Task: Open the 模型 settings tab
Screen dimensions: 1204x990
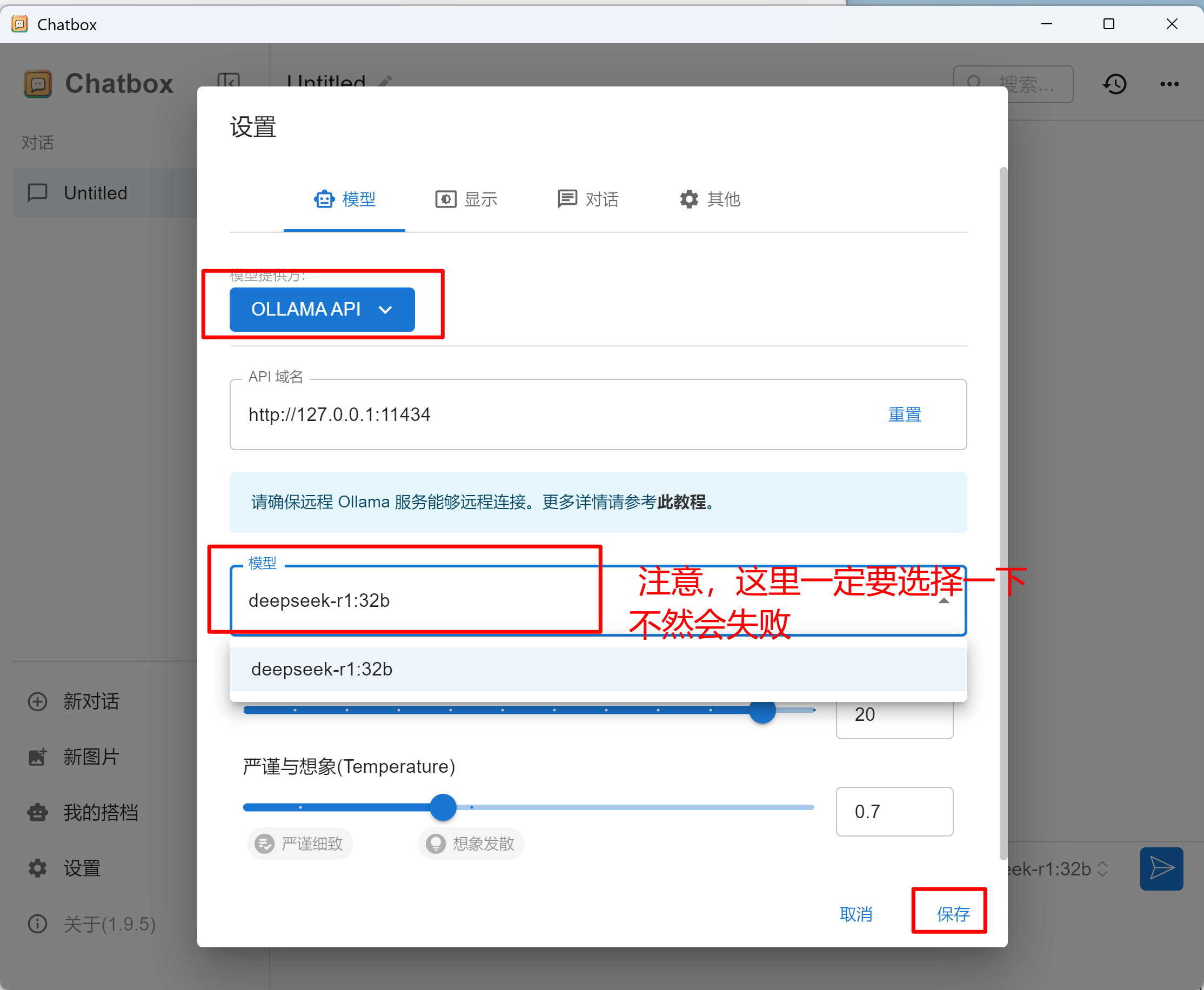Action: (x=344, y=199)
